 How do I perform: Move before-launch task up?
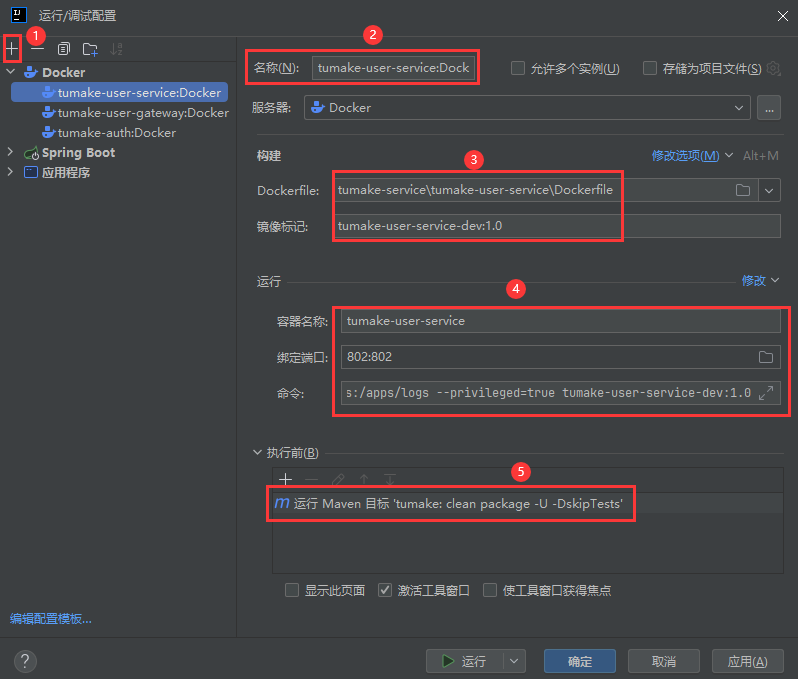364,479
